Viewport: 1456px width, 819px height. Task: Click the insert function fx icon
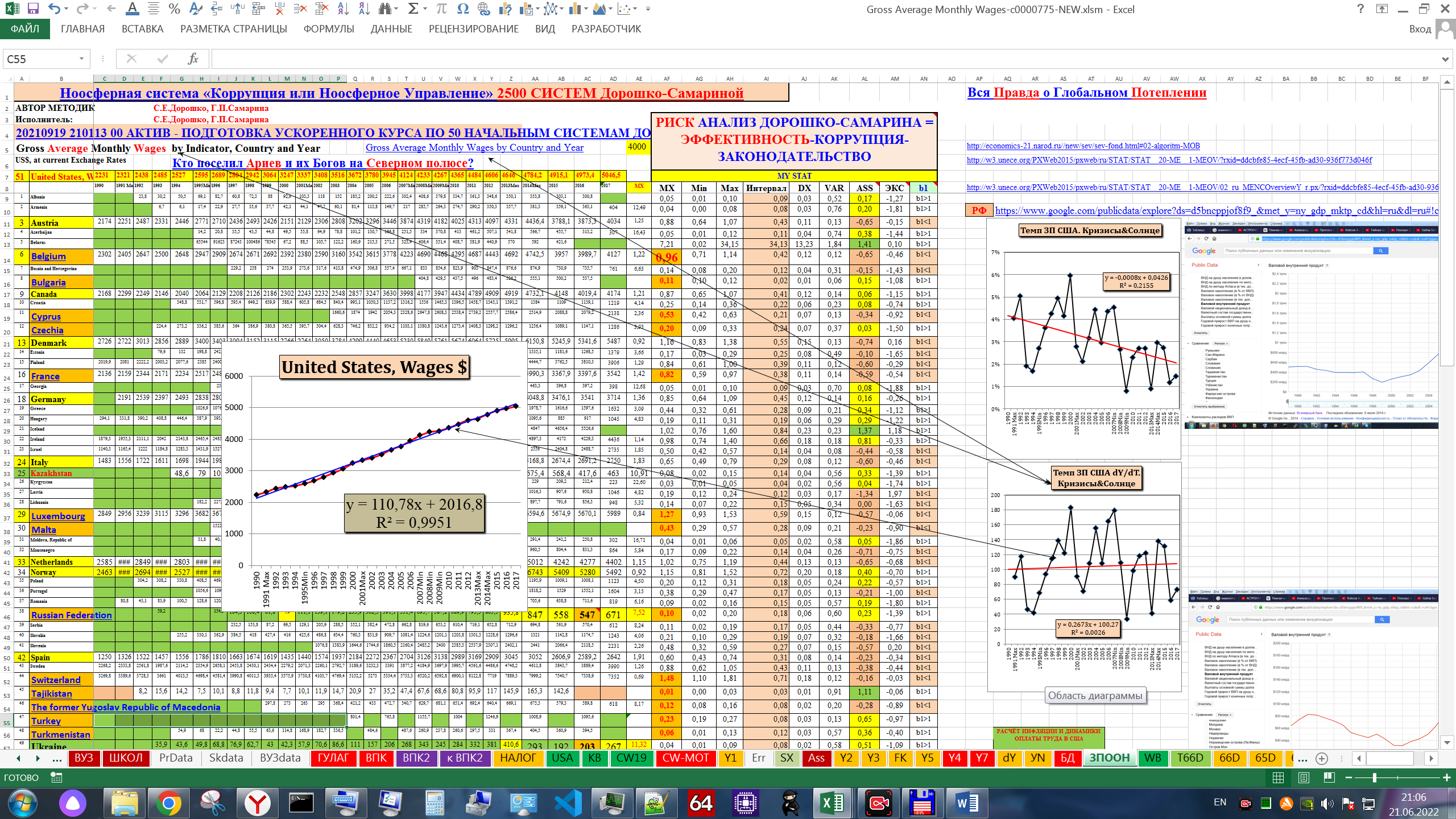193,59
